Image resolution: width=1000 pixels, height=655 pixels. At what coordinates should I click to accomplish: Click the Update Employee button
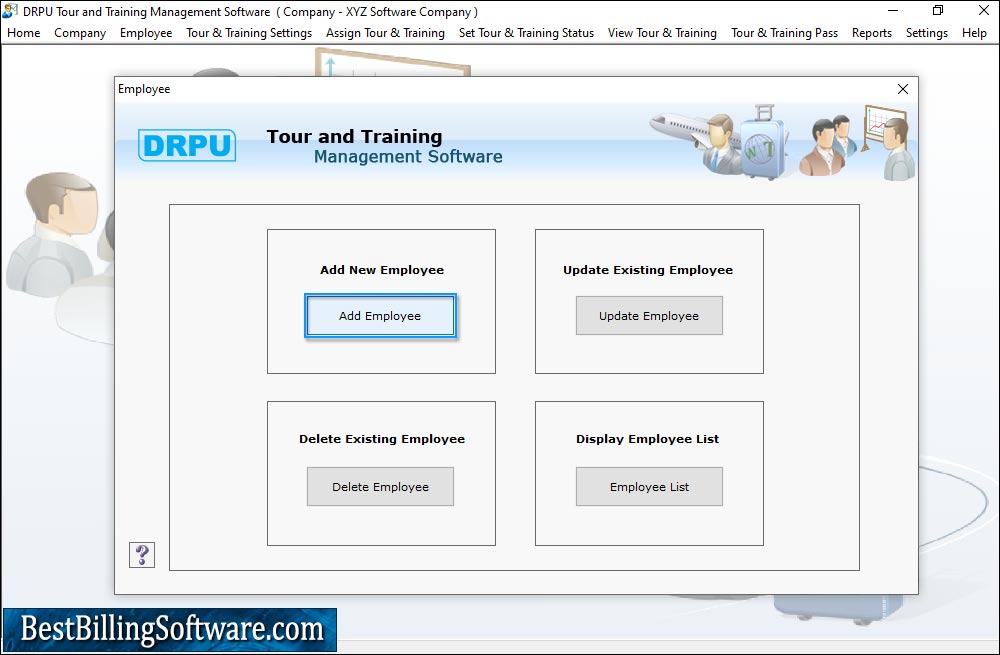tap(649, 315)
